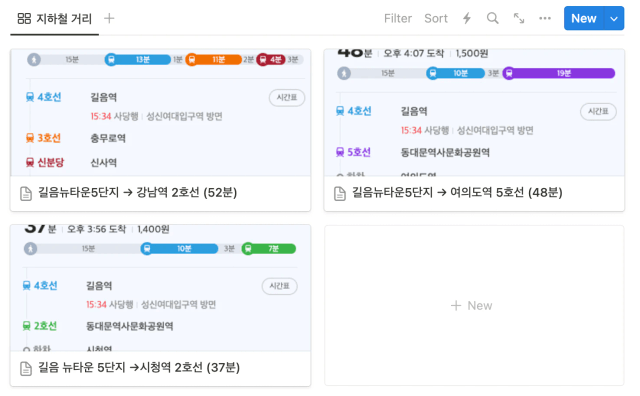Click the expand full page arrows icon
The image size is (640, 396).
coord(519,18)
